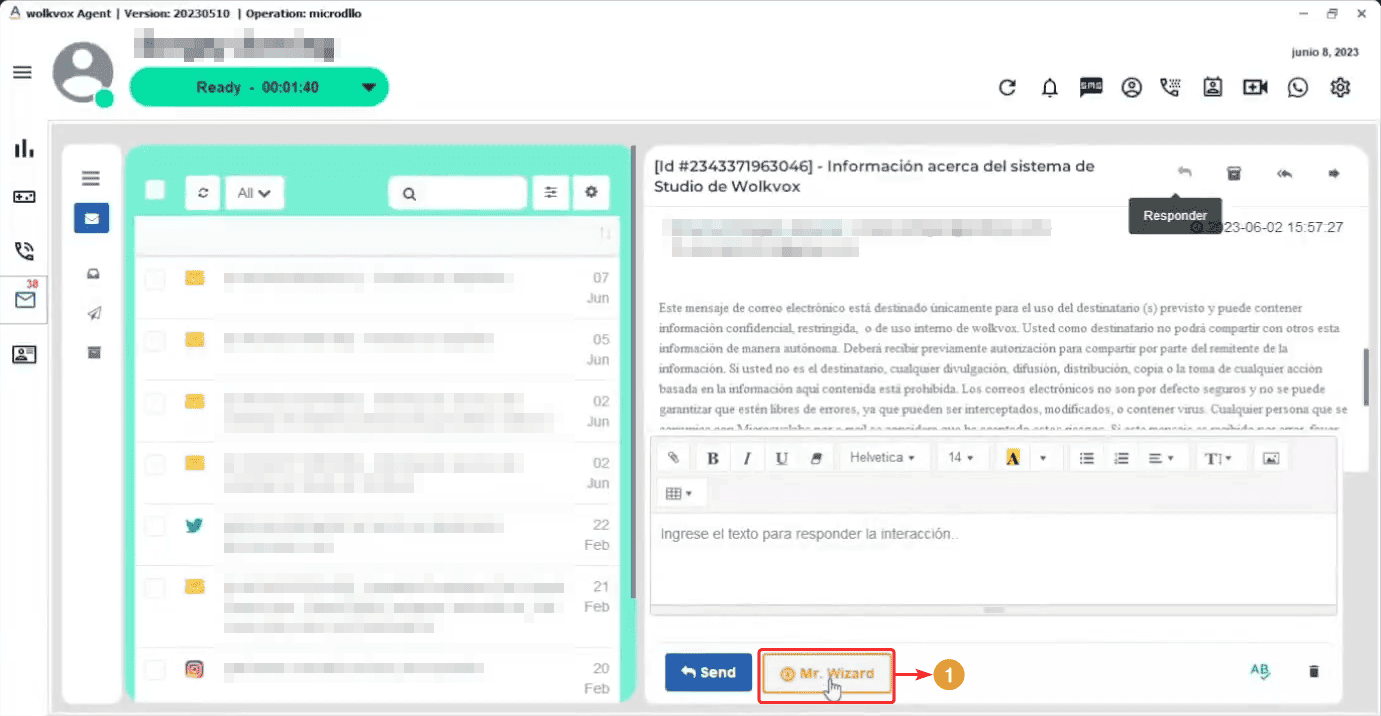The width and height of the screenshot is (1381, 716).
Task: Open the phone dial pad icon
Action: click(1170, 88)
